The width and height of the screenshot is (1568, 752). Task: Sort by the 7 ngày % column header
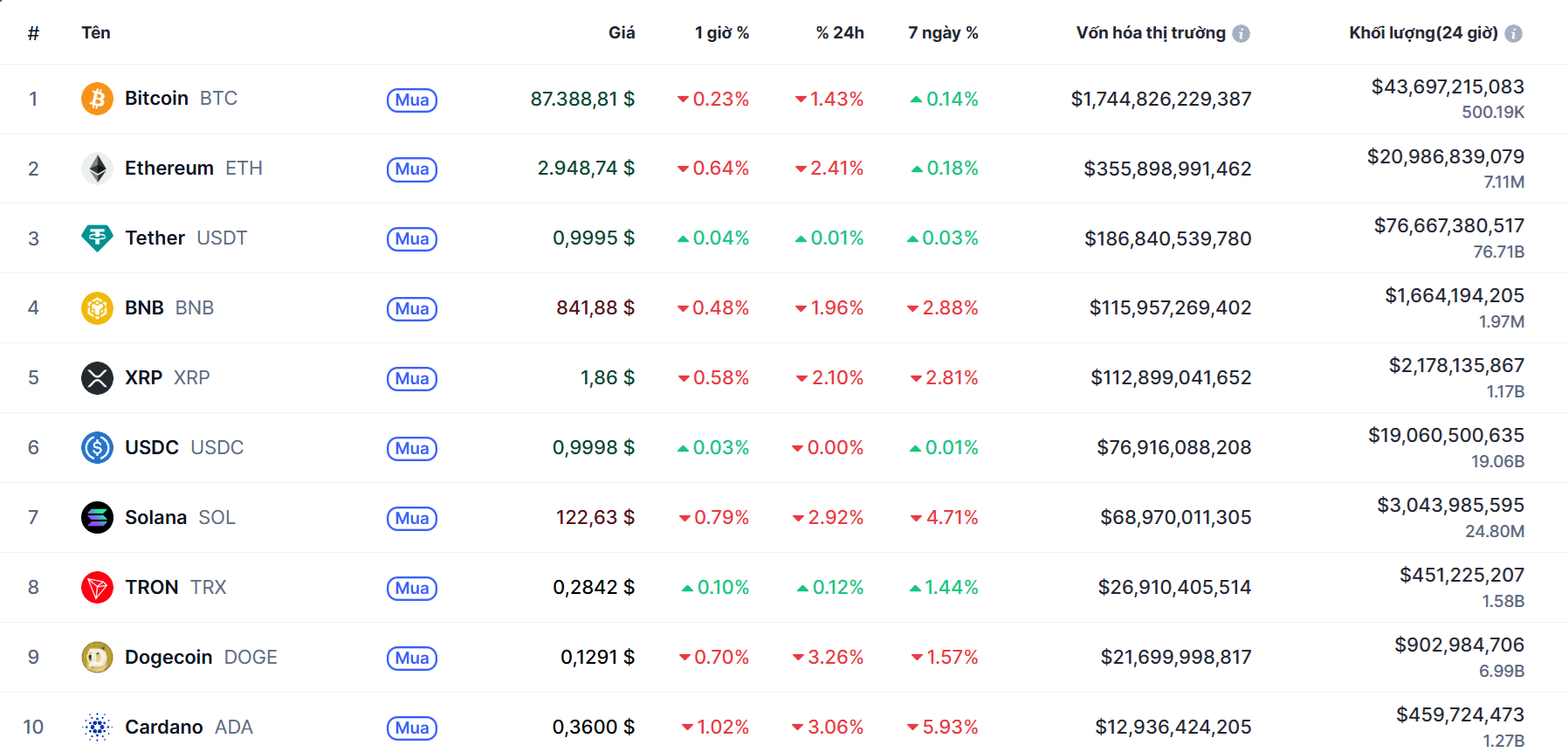tap(943, 32)
